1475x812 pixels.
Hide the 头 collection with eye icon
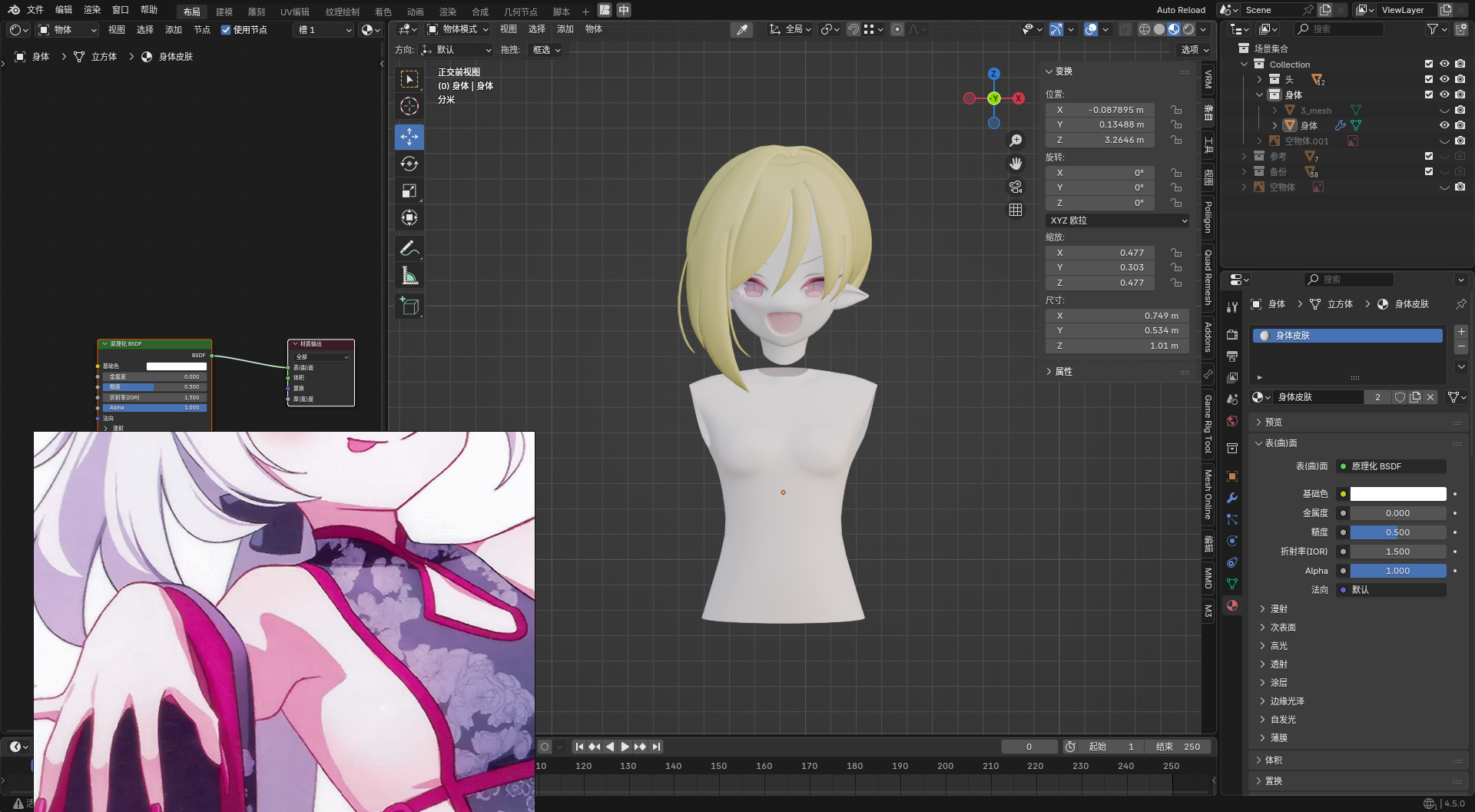tap(1444, 79)
